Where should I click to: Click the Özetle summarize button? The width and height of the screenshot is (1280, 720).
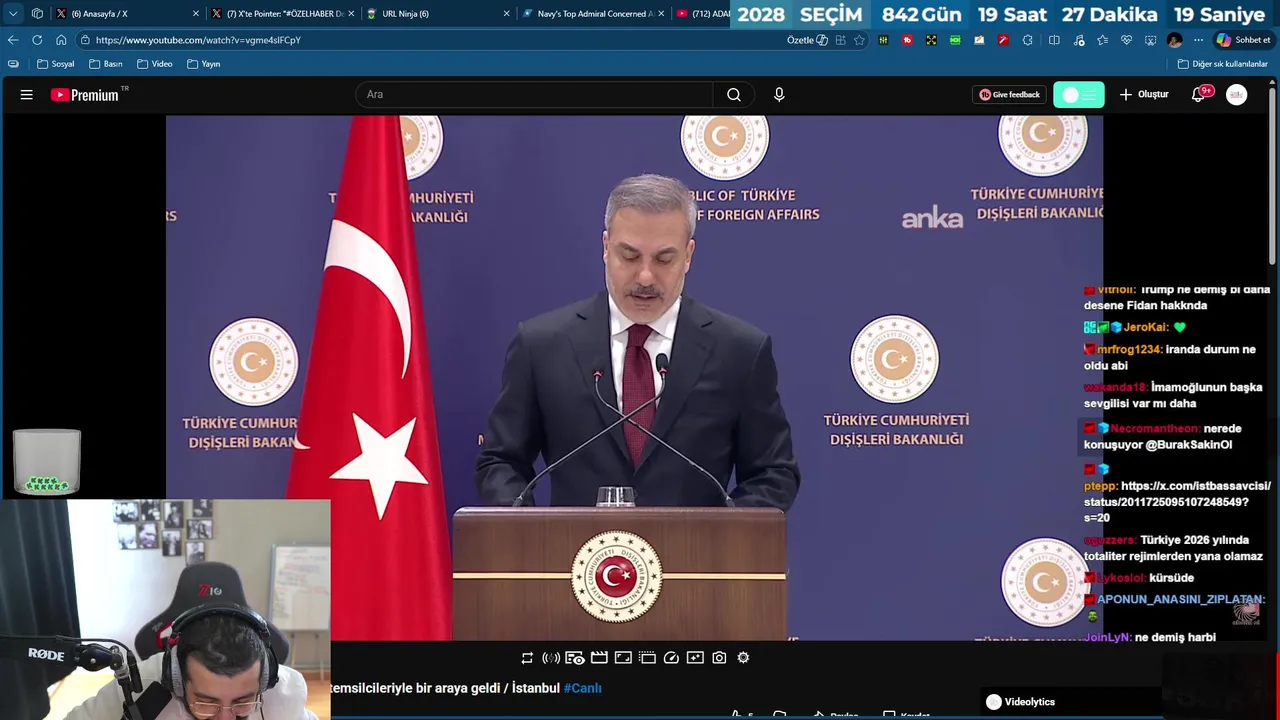pyautogui.click(x=807, y=40)
